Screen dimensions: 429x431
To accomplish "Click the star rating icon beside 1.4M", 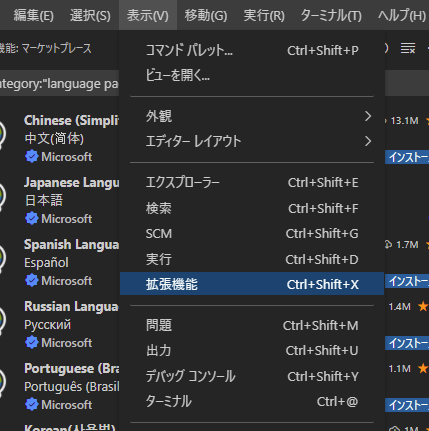I will (423, 306).
